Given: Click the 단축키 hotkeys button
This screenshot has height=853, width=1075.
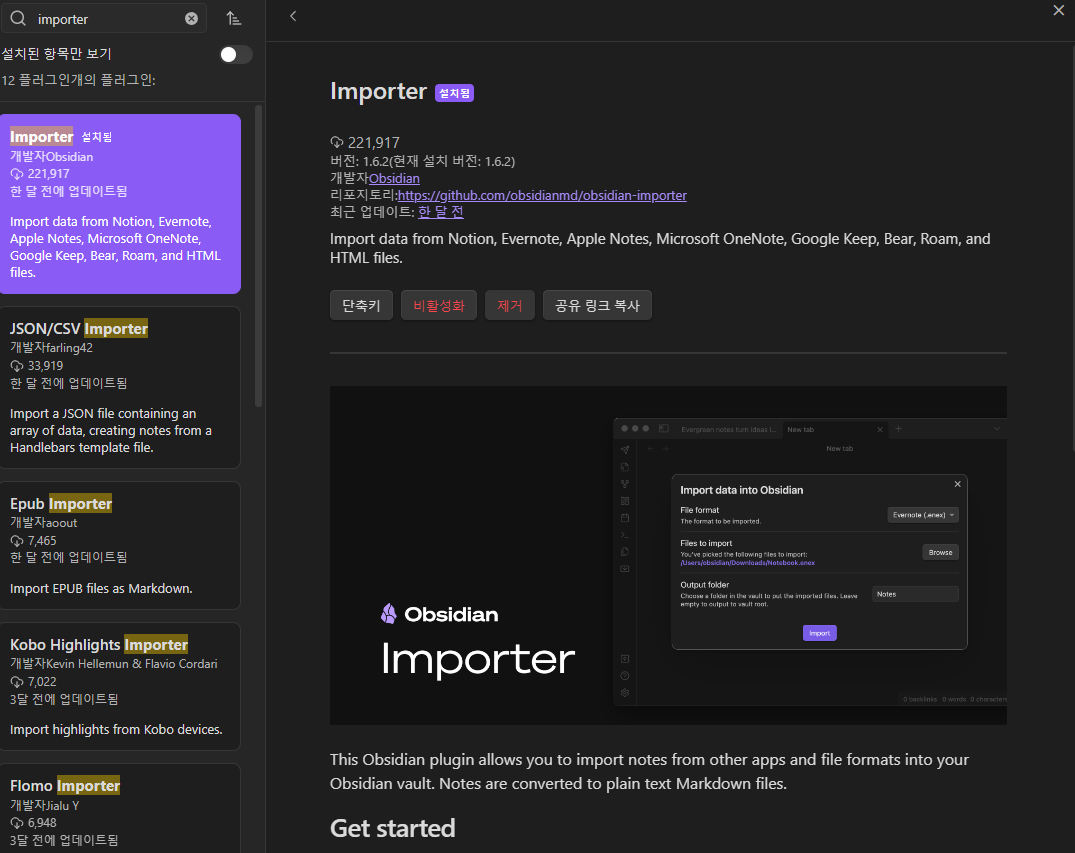Looking at the screenshot, I should [361, 305].
